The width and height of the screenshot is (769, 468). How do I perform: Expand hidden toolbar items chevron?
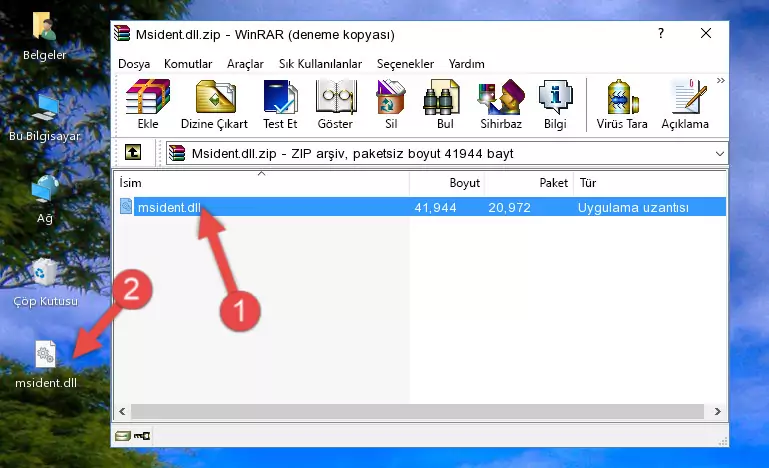coord(720,80)
